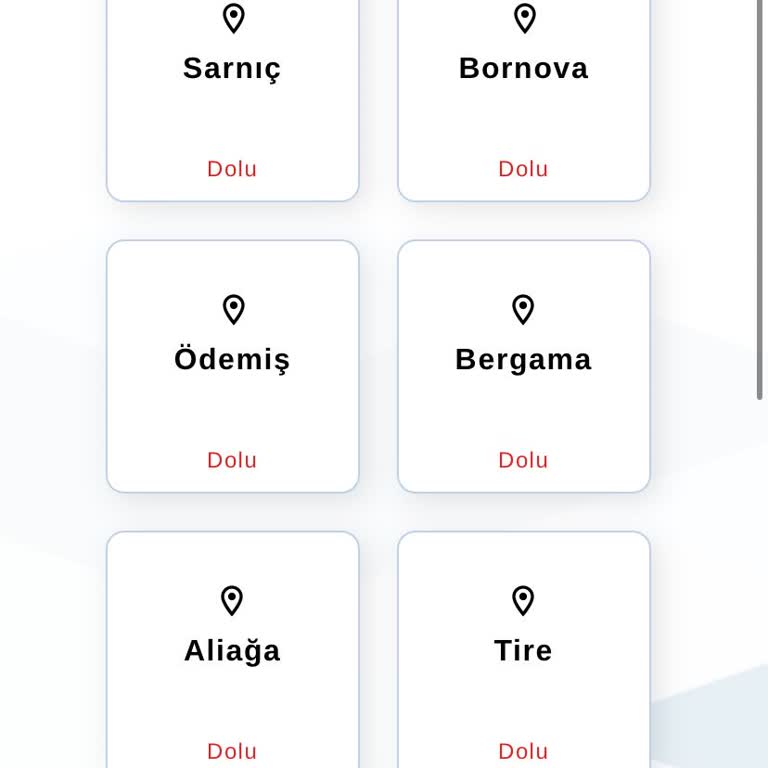The height and width of the screenshot is (768, 768).
Task: Click the location pin icon above Sarnıç
Action: pyautogui.click(x=233, y=18)
